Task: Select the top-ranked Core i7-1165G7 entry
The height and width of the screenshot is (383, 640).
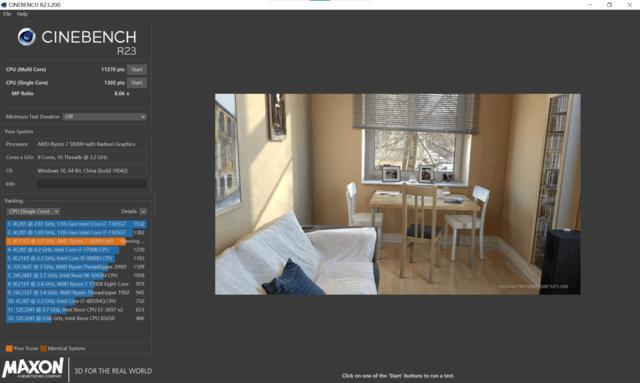Action: point(76,224)
